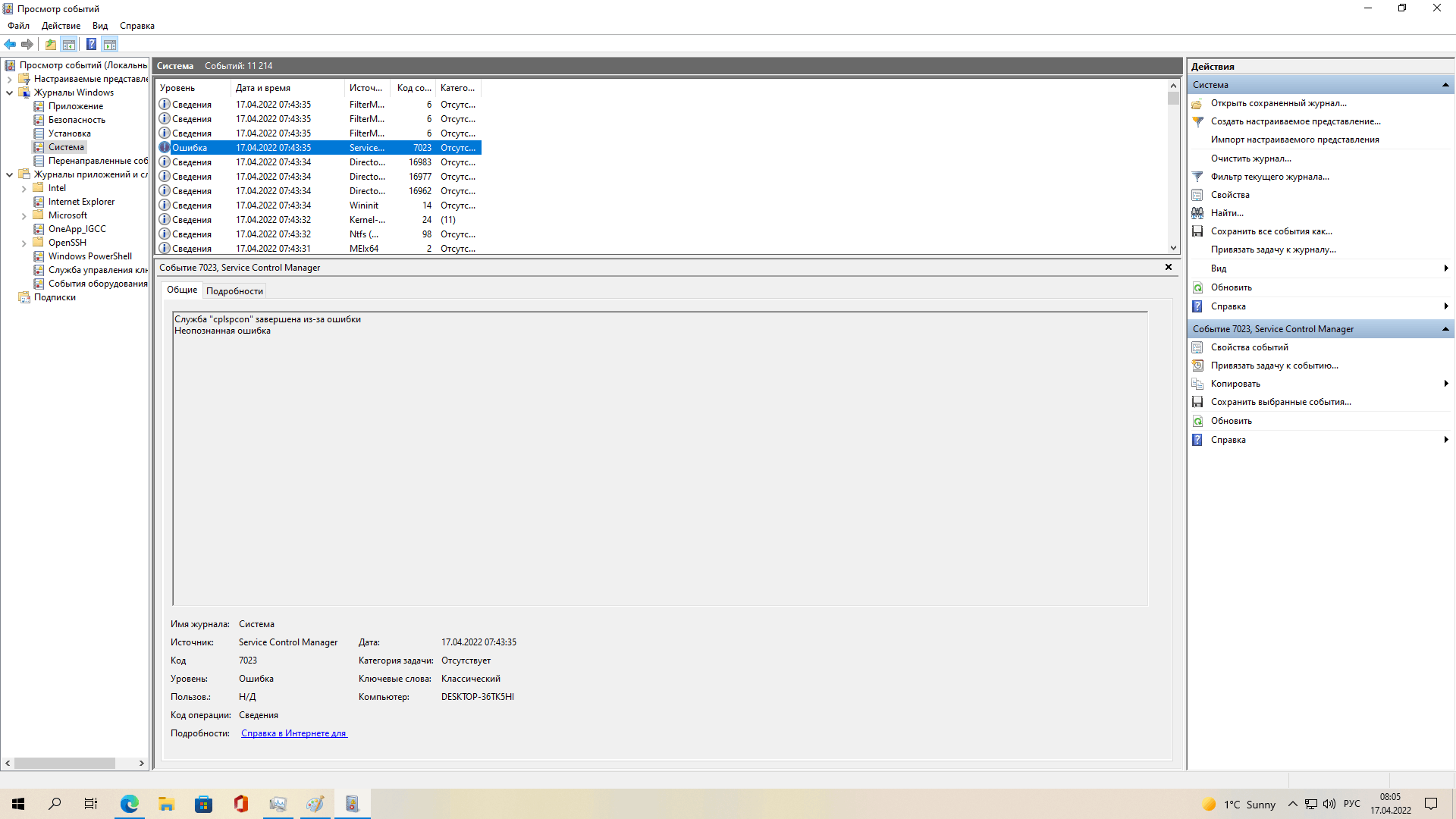The image size is (1456, 819).
Task: Click the Справка в Интернете link
Action: [294, 733]
